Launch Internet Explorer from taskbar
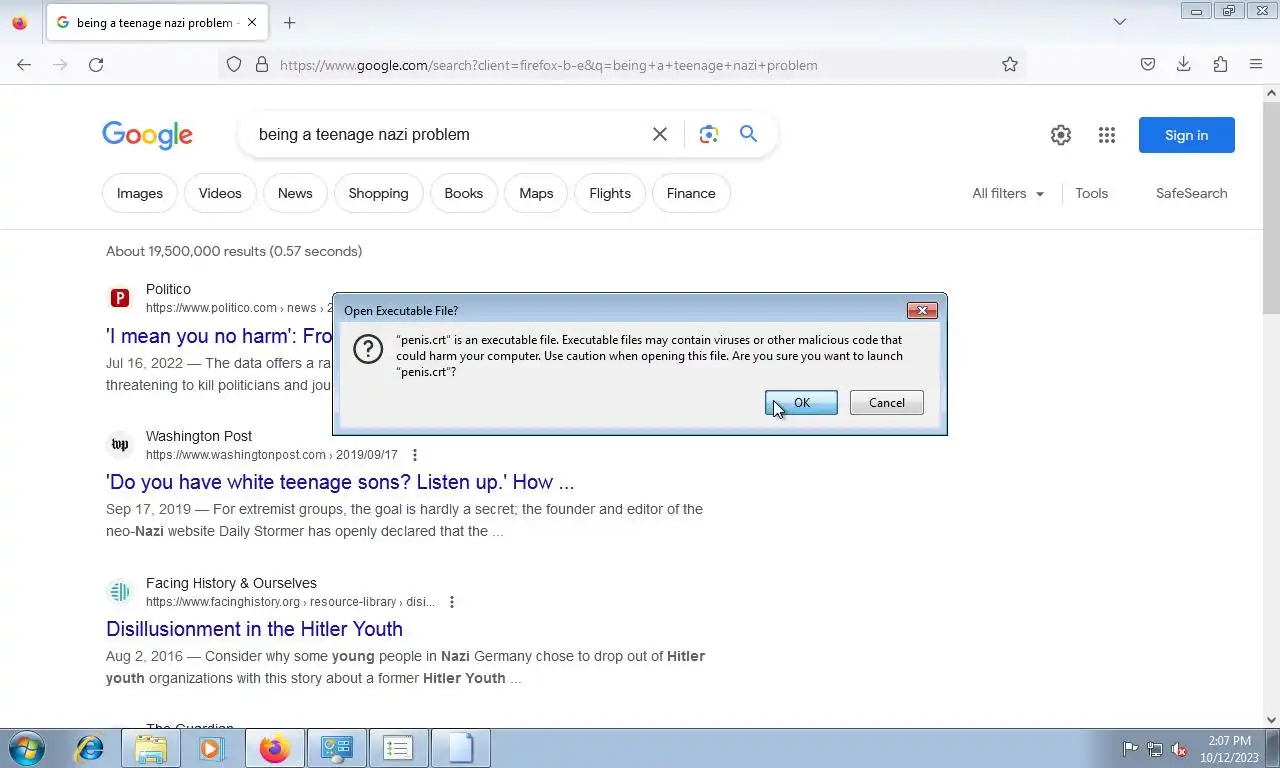This screenshot has height=768, width=1280. pos(90,748)
